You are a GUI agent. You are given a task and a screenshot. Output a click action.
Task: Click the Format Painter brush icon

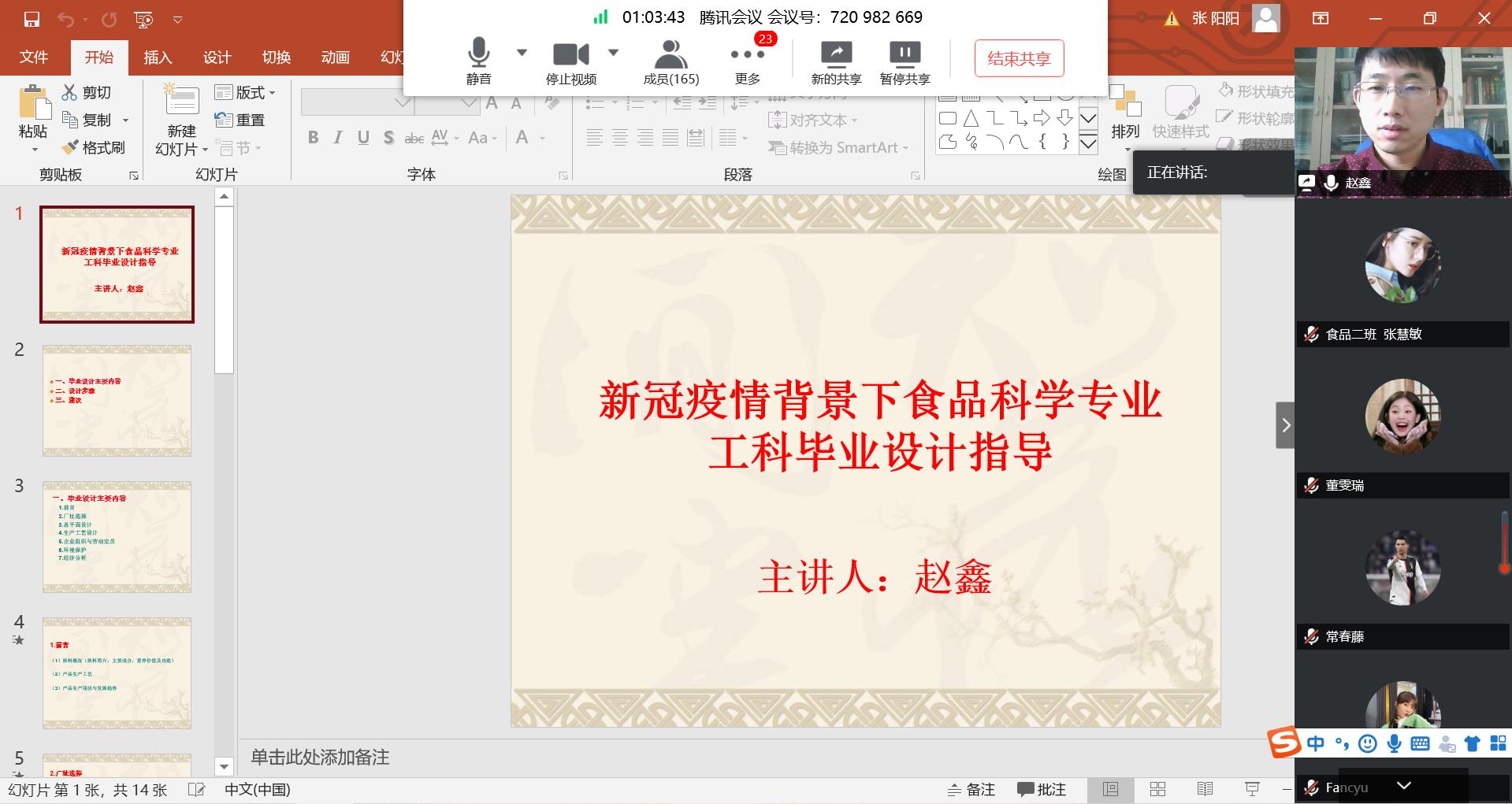(x=71, y=147)
